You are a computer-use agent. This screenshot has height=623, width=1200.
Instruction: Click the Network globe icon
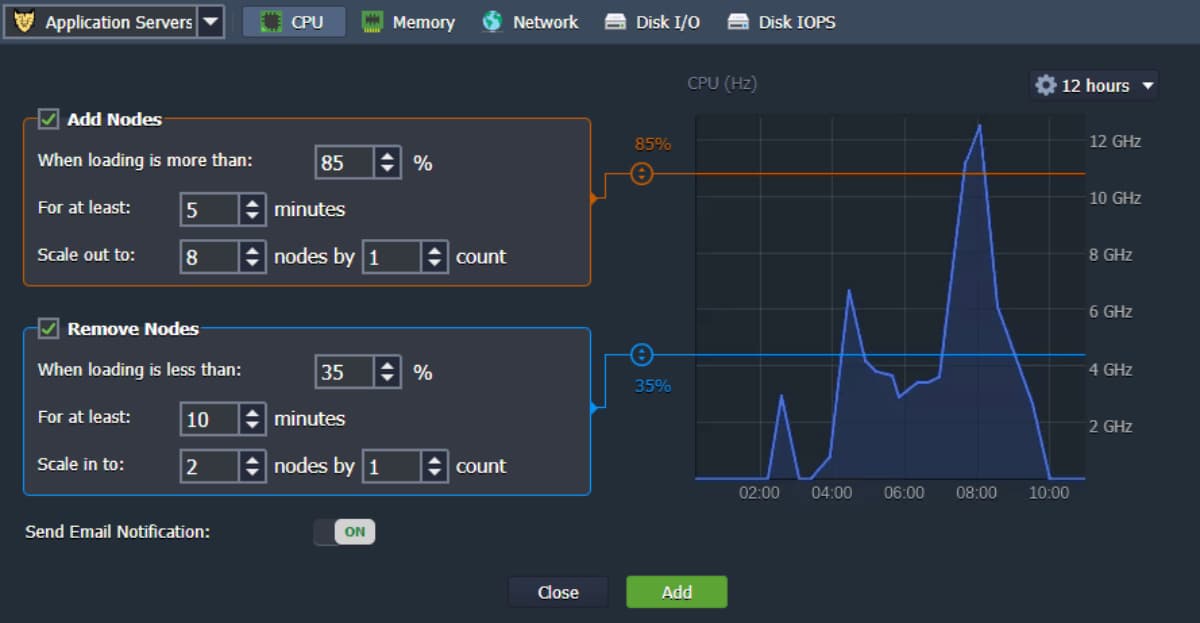point(492,22)
